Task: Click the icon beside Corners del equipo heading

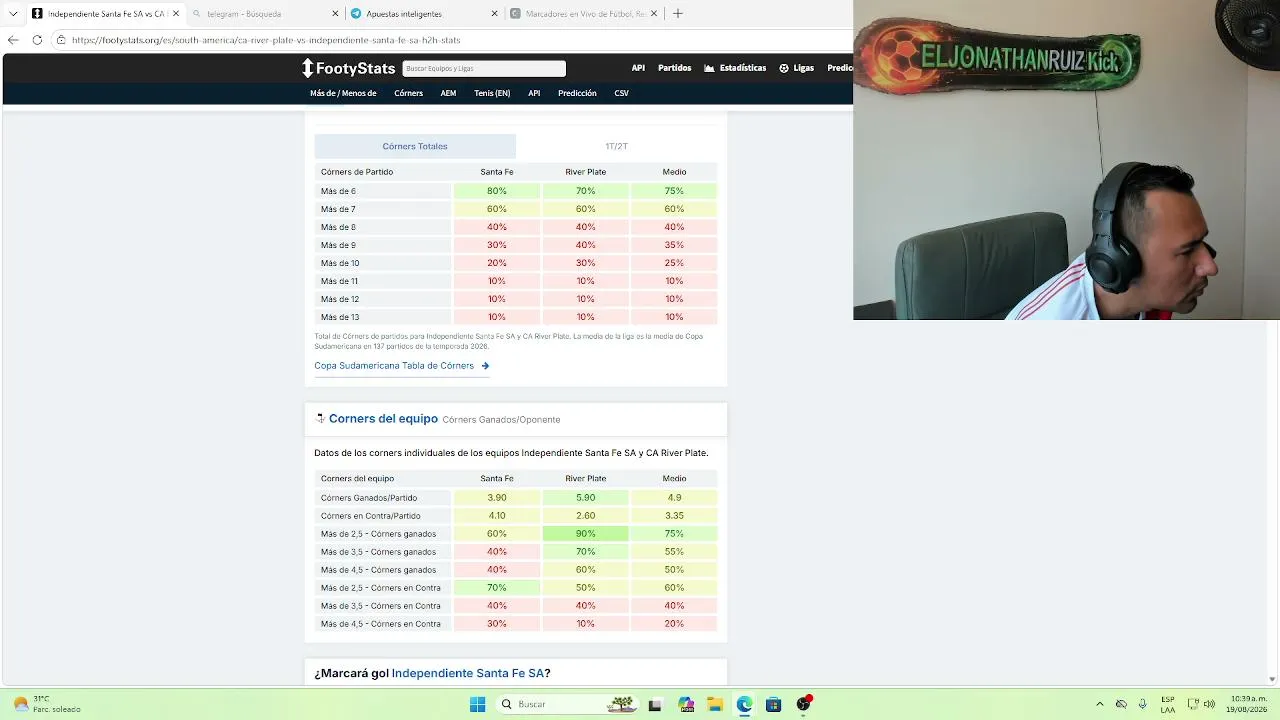Action: pos(320,418)
